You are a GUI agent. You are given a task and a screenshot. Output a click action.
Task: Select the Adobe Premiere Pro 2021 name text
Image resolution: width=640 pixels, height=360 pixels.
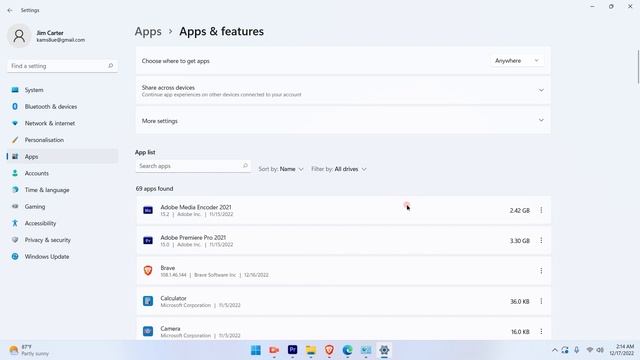193,237
